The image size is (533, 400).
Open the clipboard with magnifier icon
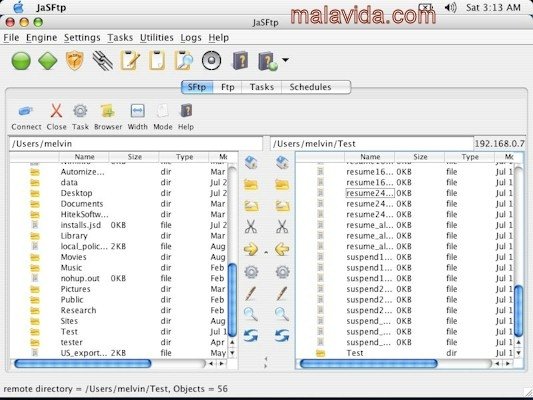click(184, 60)
